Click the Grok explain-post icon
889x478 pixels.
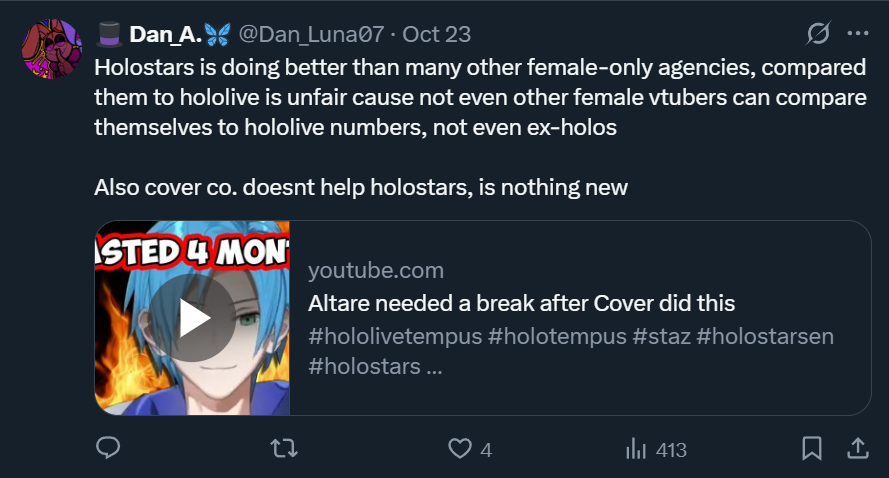pos(818,33)
